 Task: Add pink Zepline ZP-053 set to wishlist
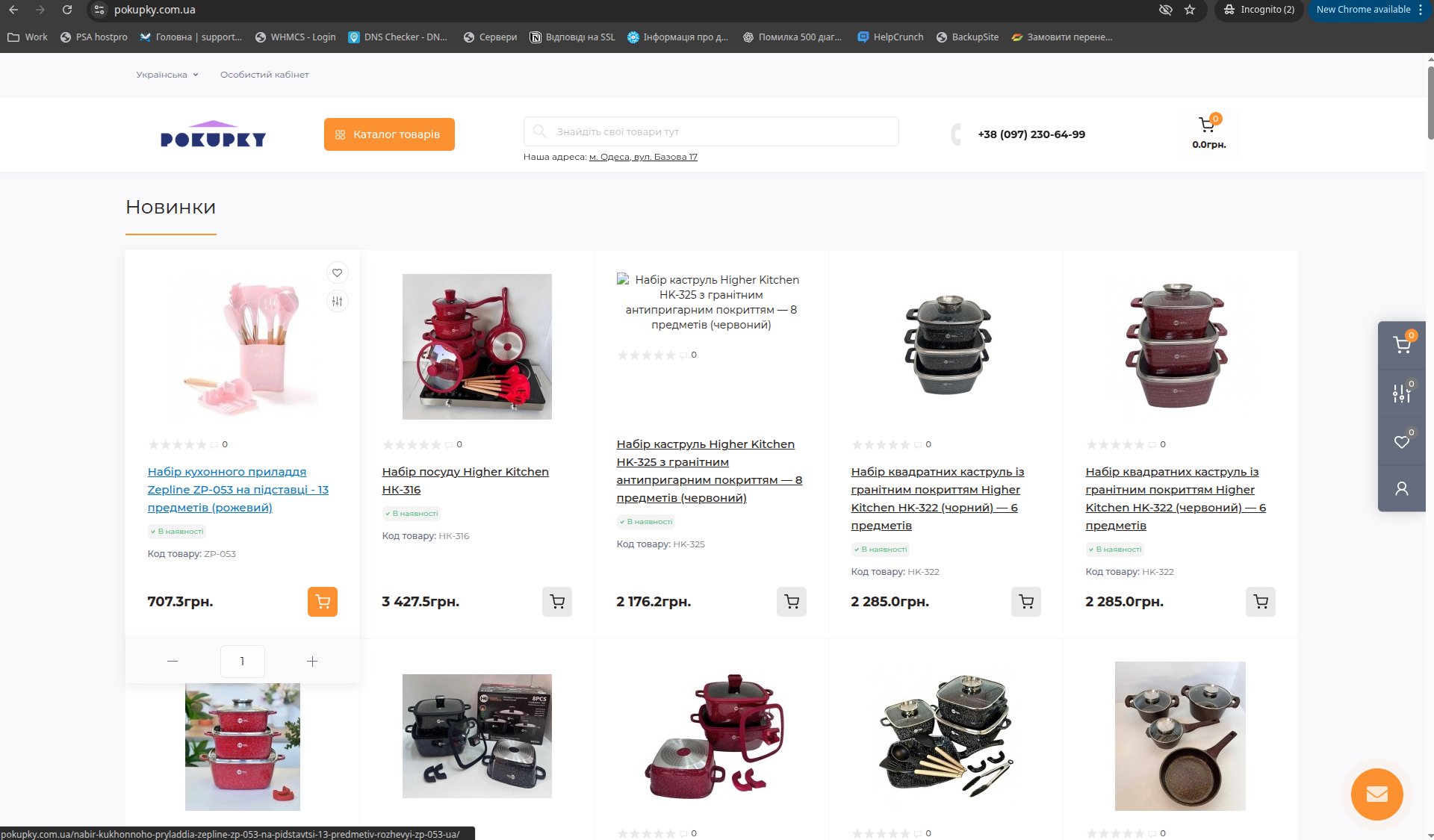pos(337,273)
